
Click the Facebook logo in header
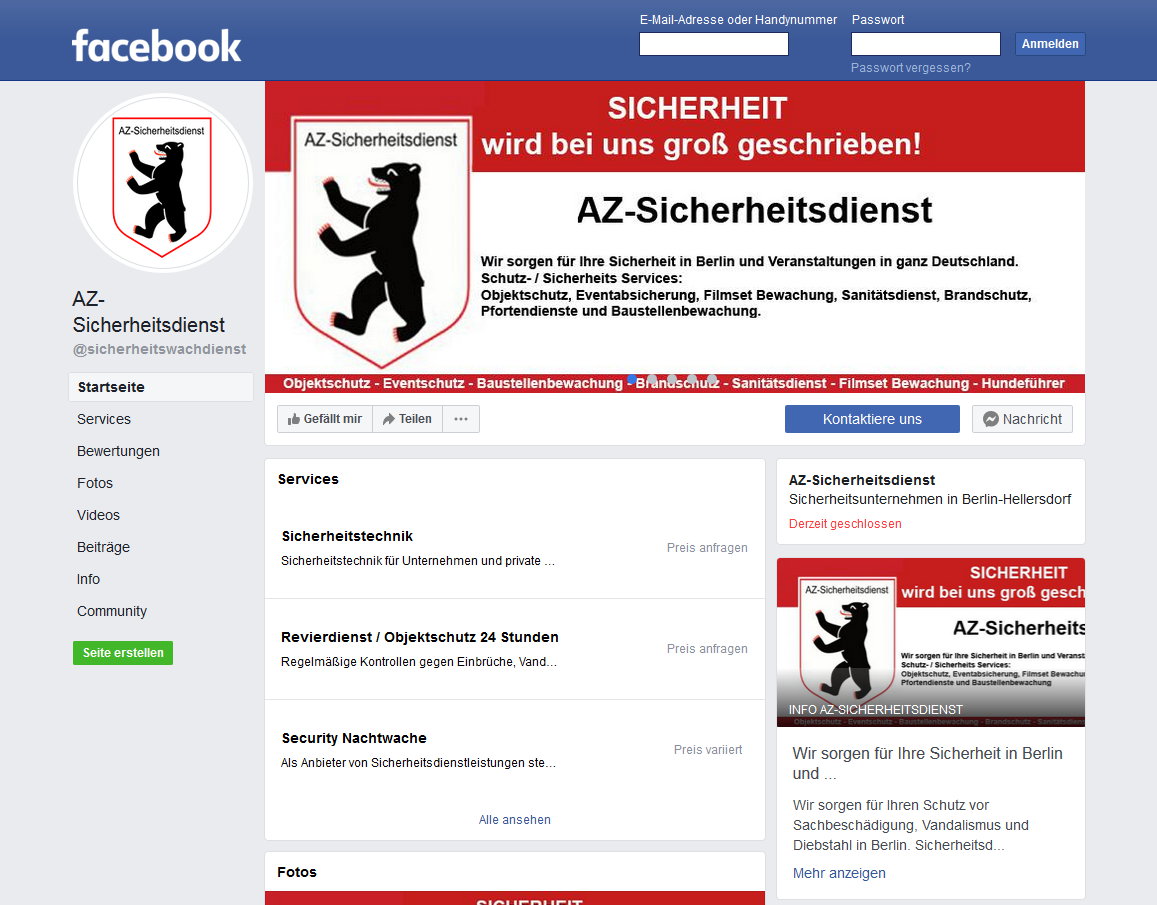click(x=156, y=46)
